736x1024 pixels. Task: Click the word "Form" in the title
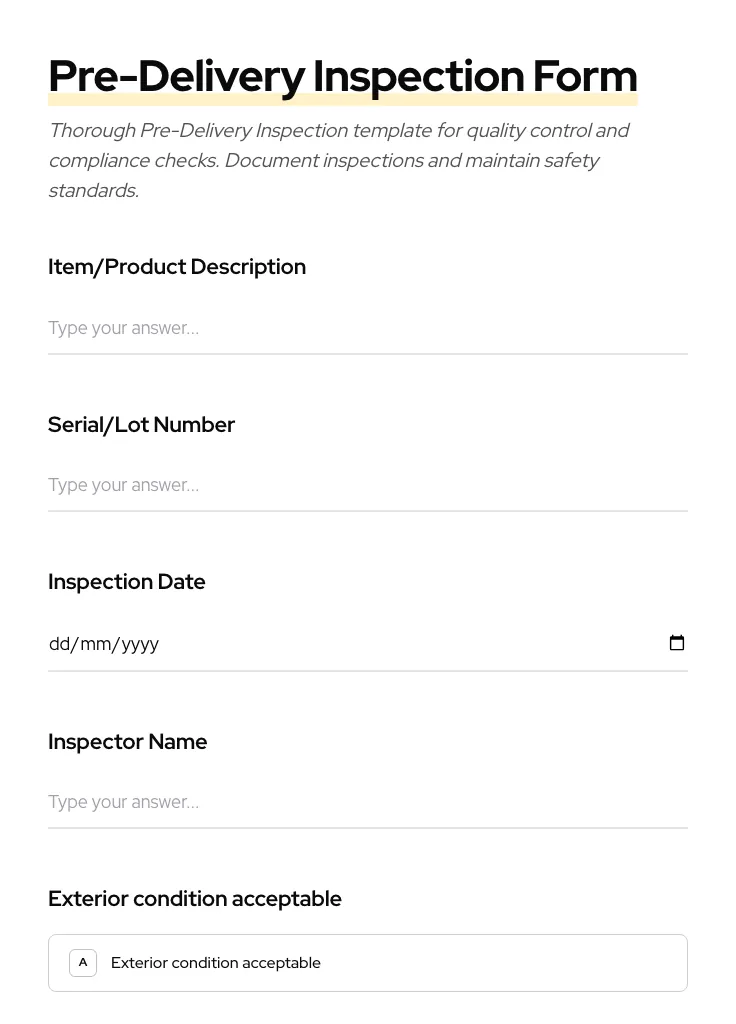pyautogui.click(x=584, y=76)
